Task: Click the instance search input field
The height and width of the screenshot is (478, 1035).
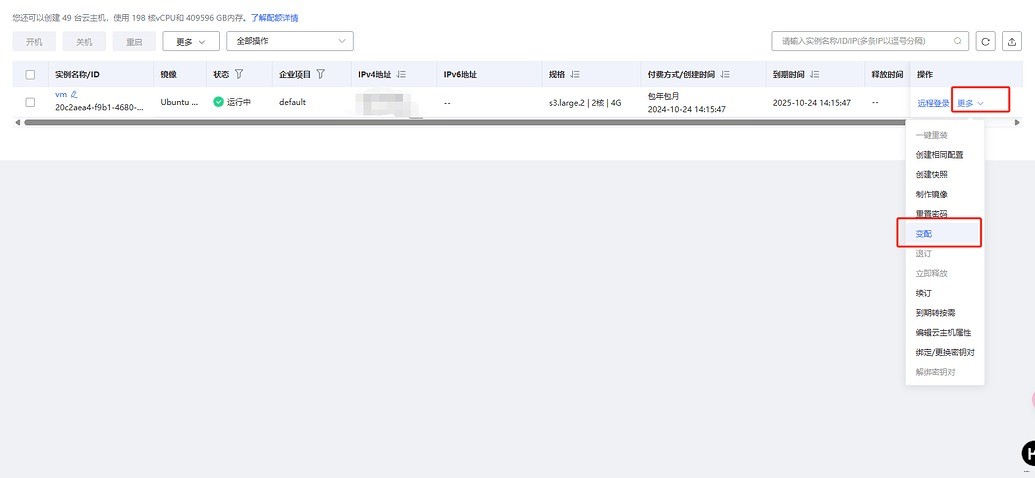Action: click(863, 41)
